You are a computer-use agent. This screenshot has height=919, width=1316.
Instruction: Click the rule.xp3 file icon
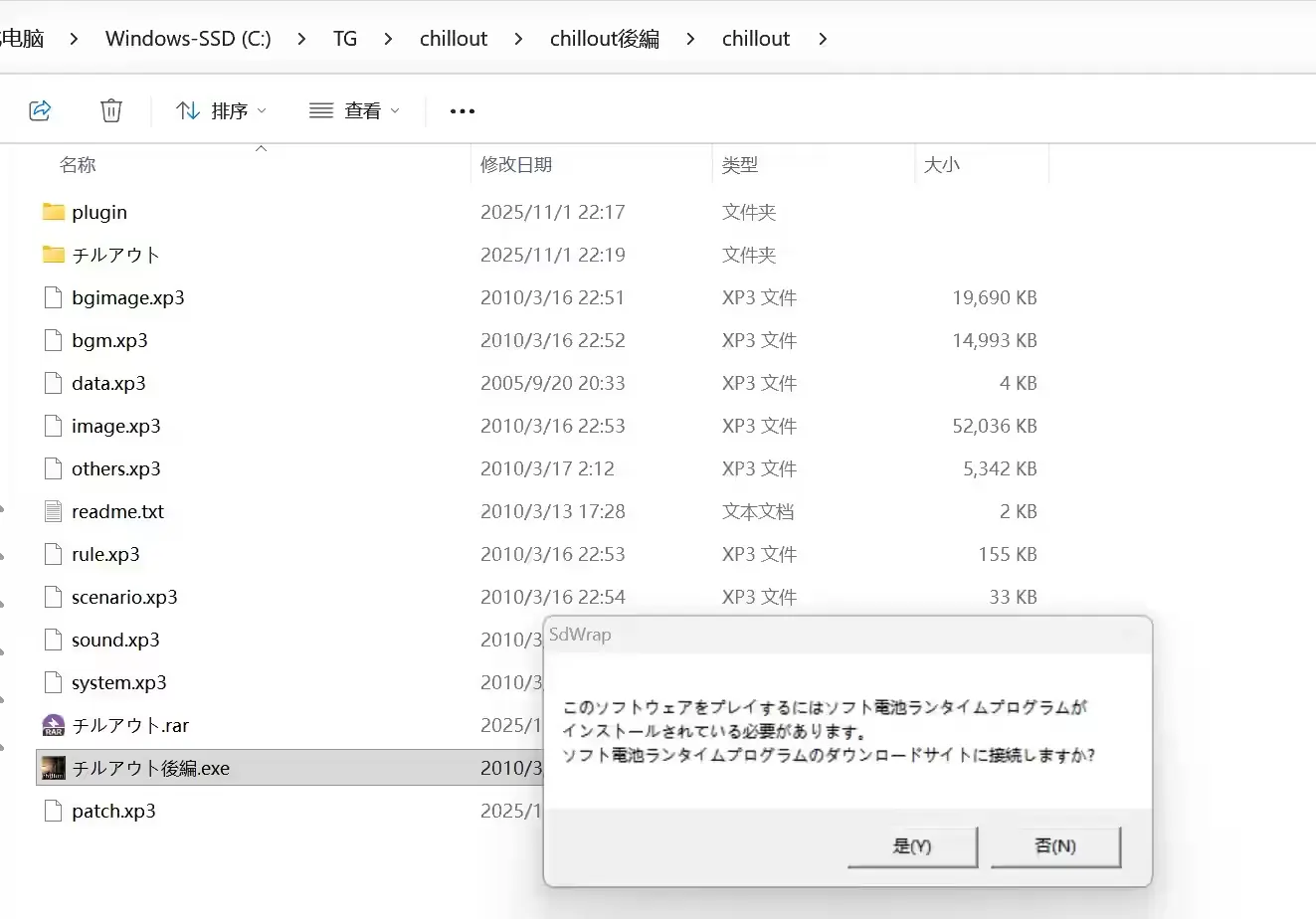click(x=54, y=554)
